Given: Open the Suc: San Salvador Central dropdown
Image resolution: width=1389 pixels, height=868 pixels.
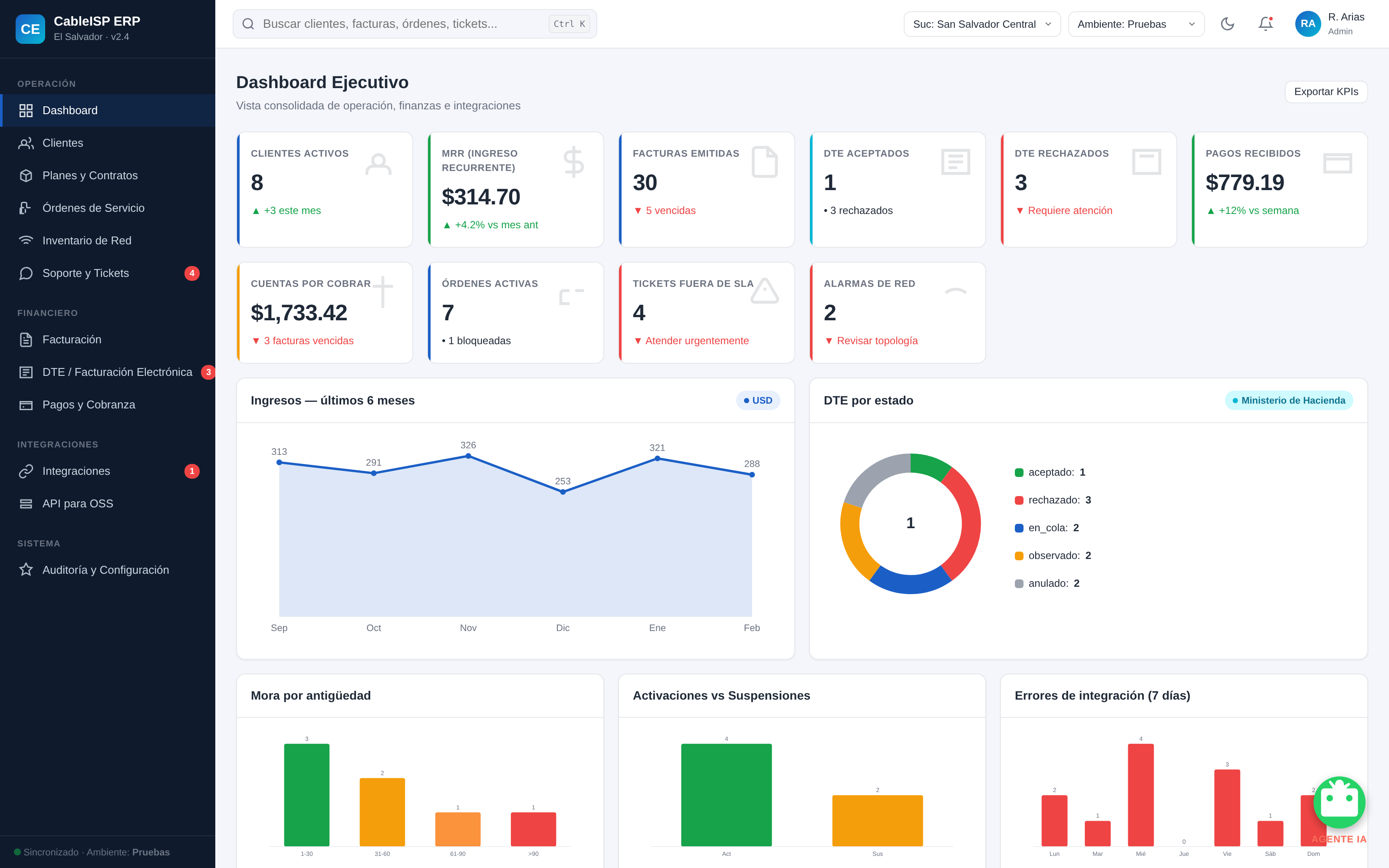Looking at the screenshot, I should [982, 24].
